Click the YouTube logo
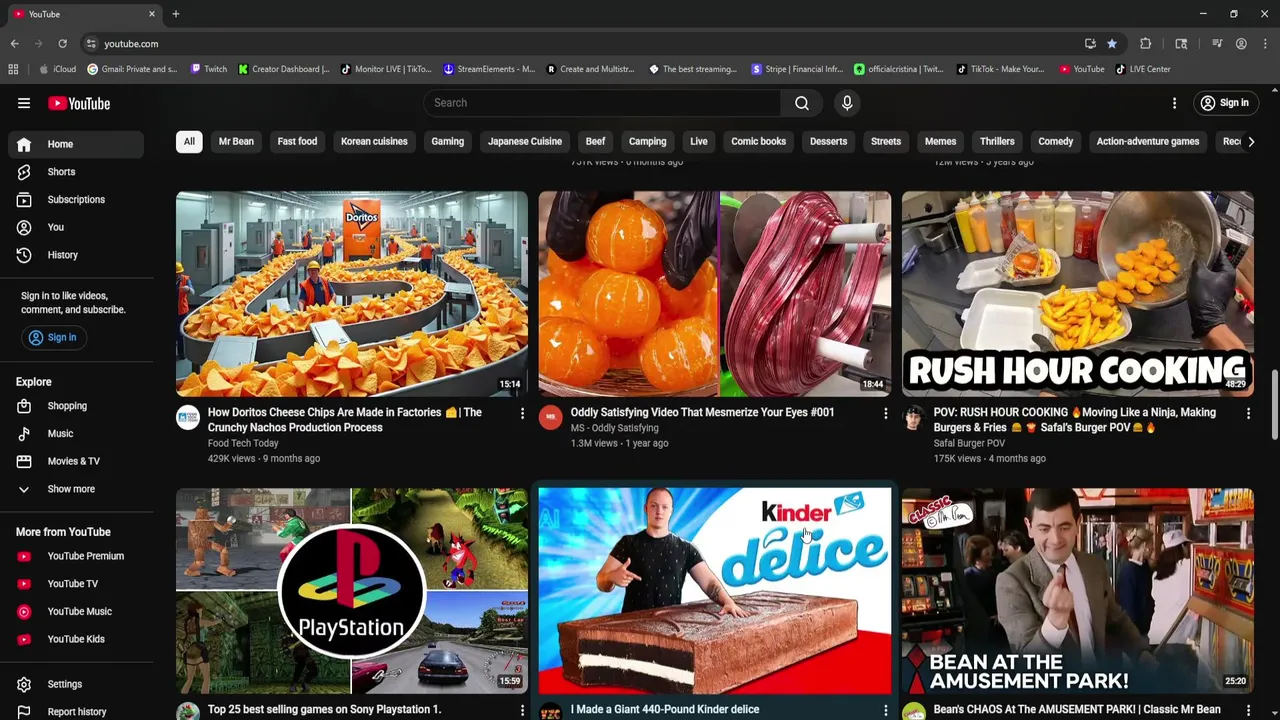The width and height of the screenshot is (1280, 720). pyautogui.click(x=79, y=103)
